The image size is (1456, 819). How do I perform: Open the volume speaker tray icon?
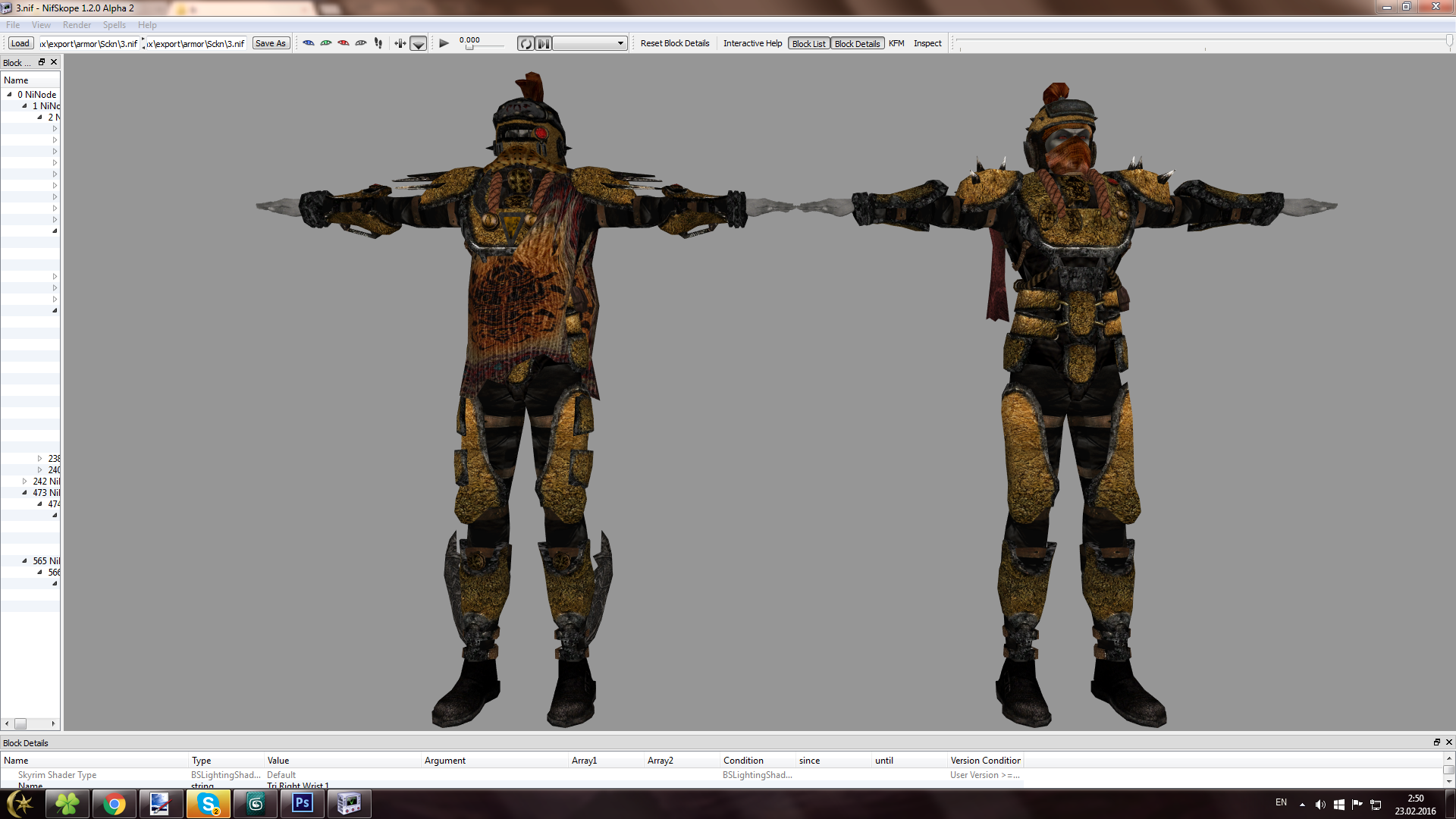[1320, 805]
